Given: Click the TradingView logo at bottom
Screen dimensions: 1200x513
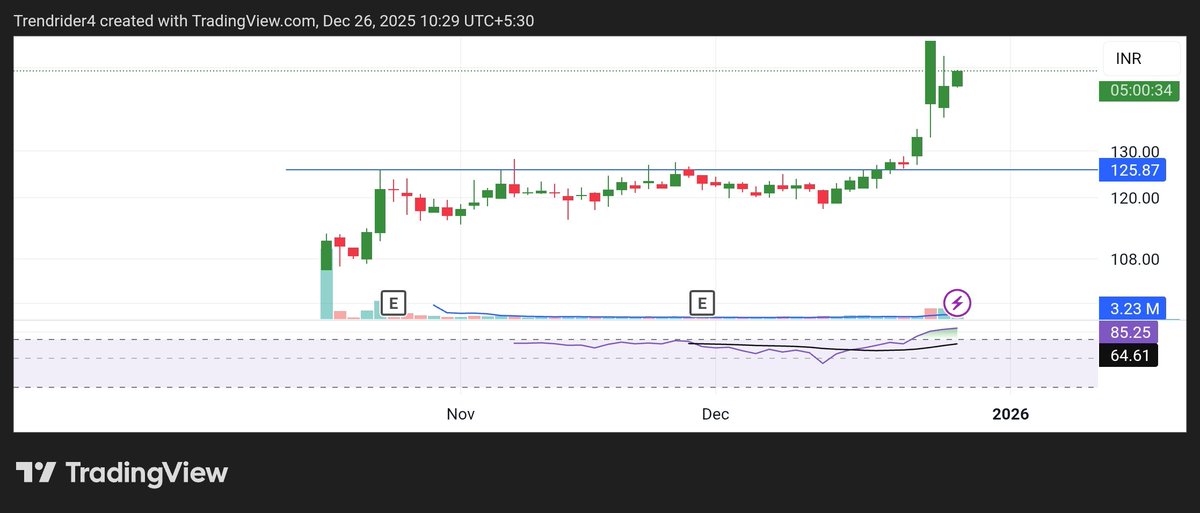Looking at the screenshot, I should [x=122, y=473].
